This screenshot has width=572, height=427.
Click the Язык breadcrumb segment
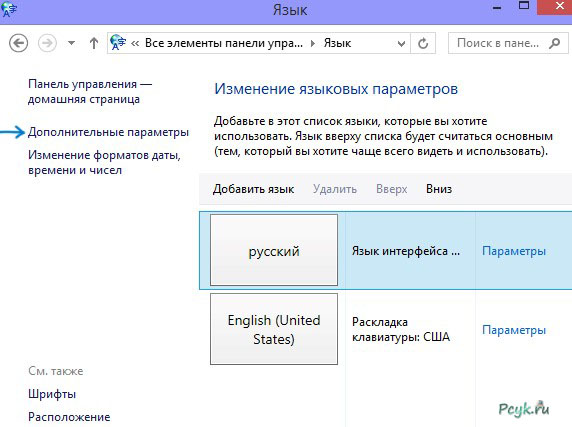(x=337, y=43)
